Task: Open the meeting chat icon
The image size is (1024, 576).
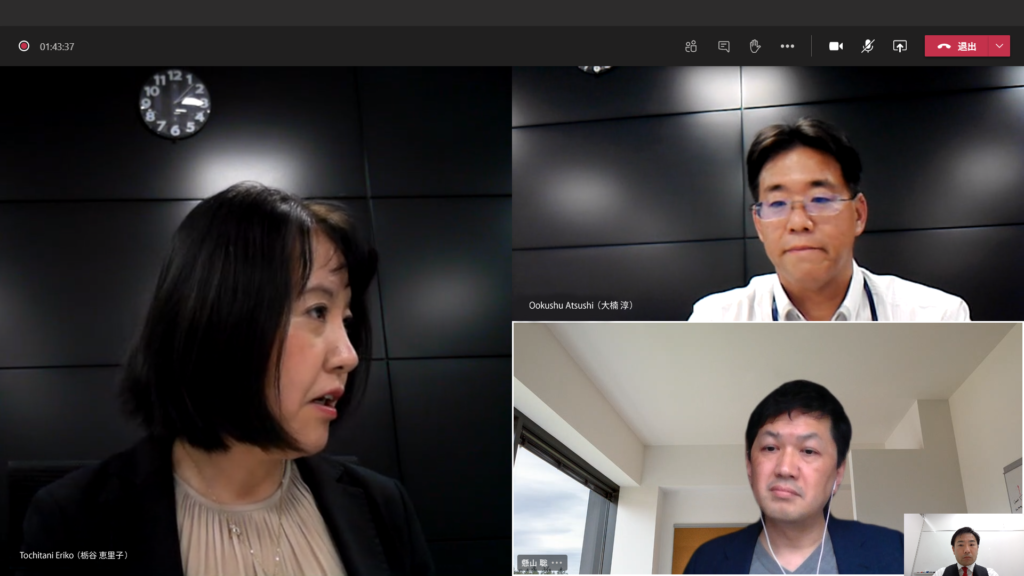Action: click(724, 46)
